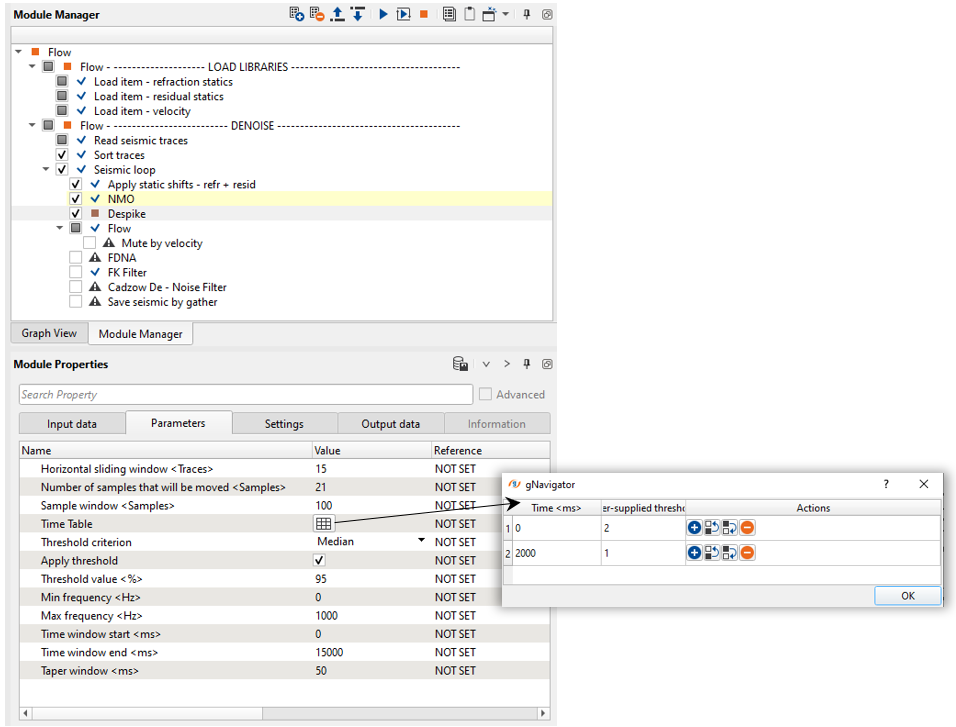Enable the FK Filter module checkbox

coord(76,272)
